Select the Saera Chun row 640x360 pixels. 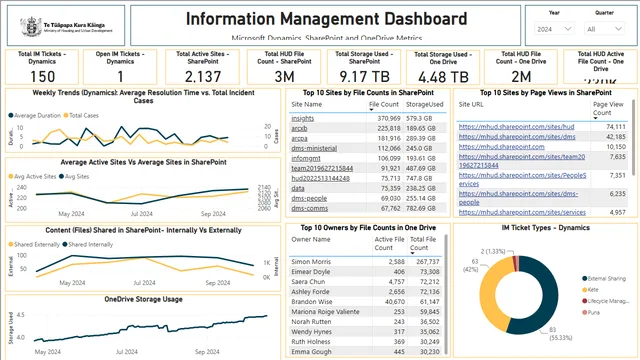pyautogui.click(x=366, y=282)
